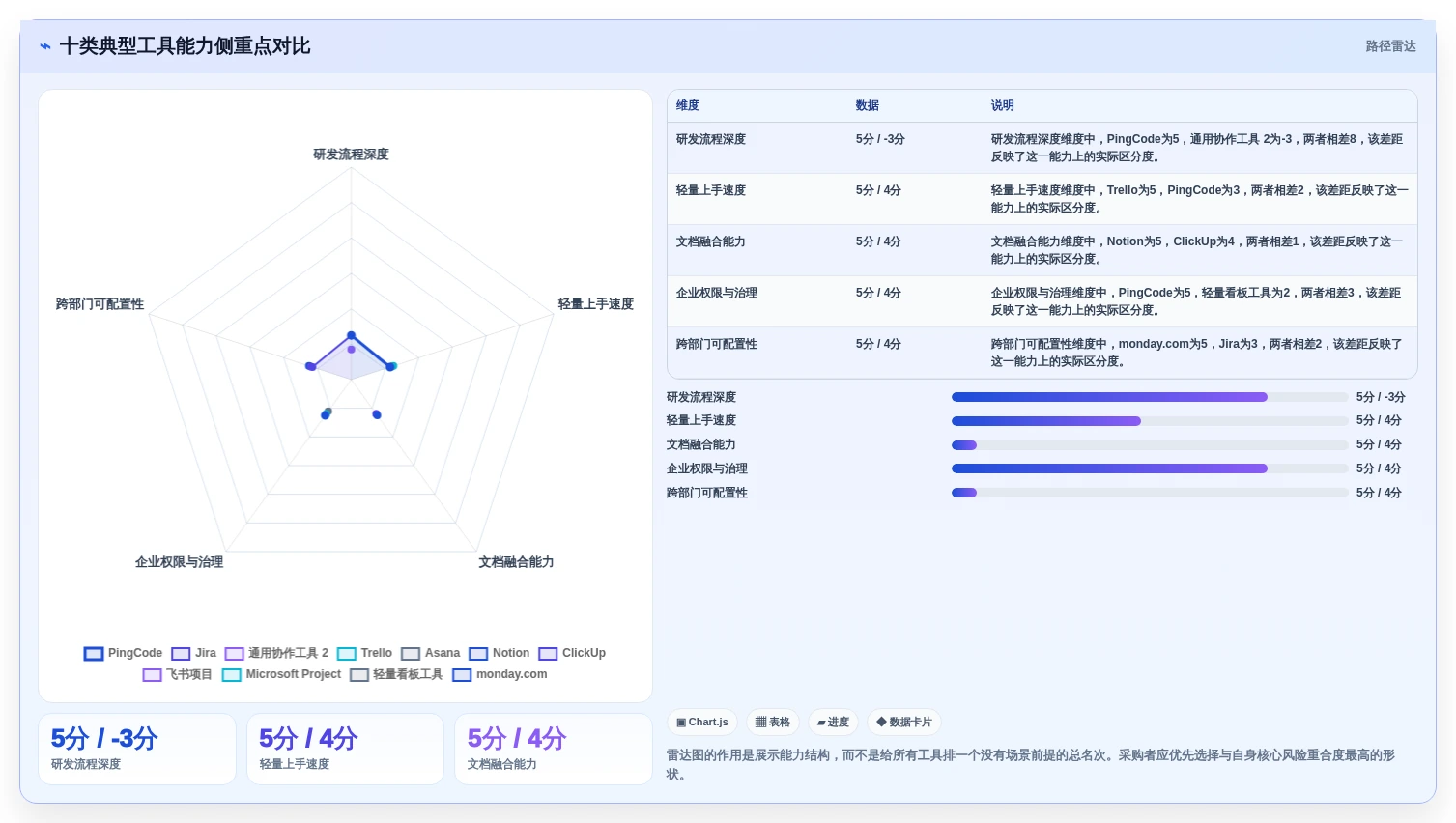The width and height of the screenshot is (1456, 823).
Task: Click the 十类典型工具能力侧重点对比 heading
Action: coord(185,46)
